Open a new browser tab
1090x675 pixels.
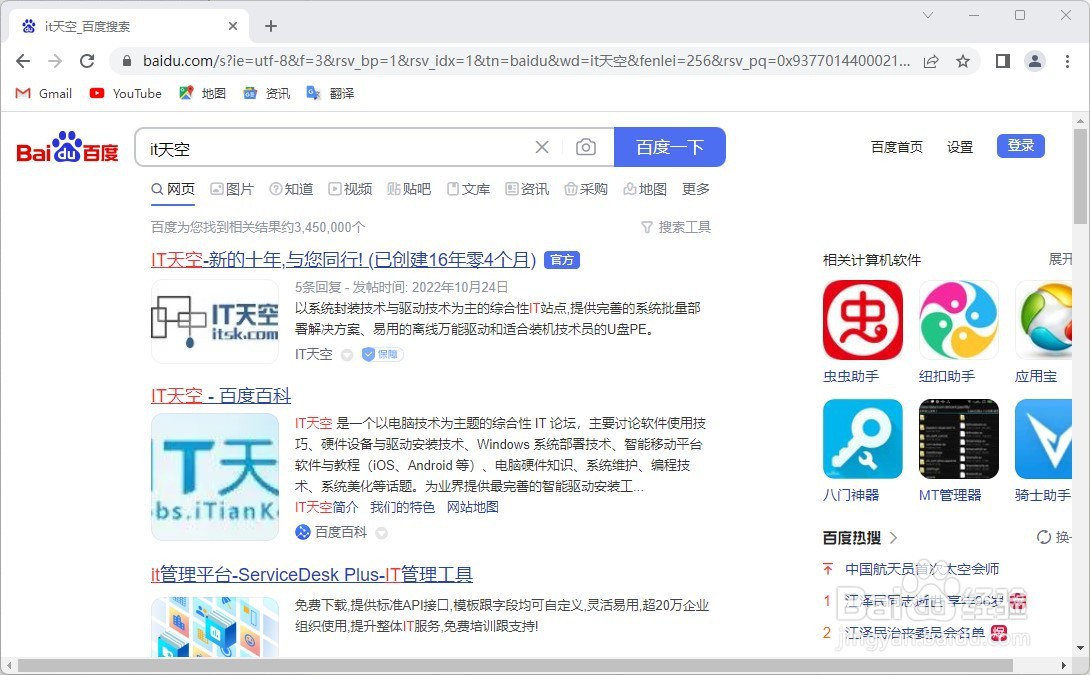point(271,26)
